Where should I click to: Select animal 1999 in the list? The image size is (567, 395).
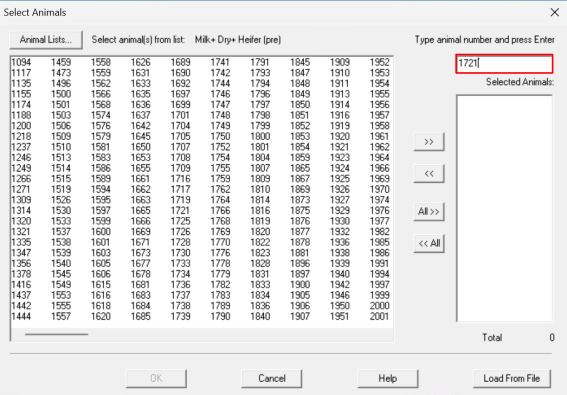tap(380, 296)
